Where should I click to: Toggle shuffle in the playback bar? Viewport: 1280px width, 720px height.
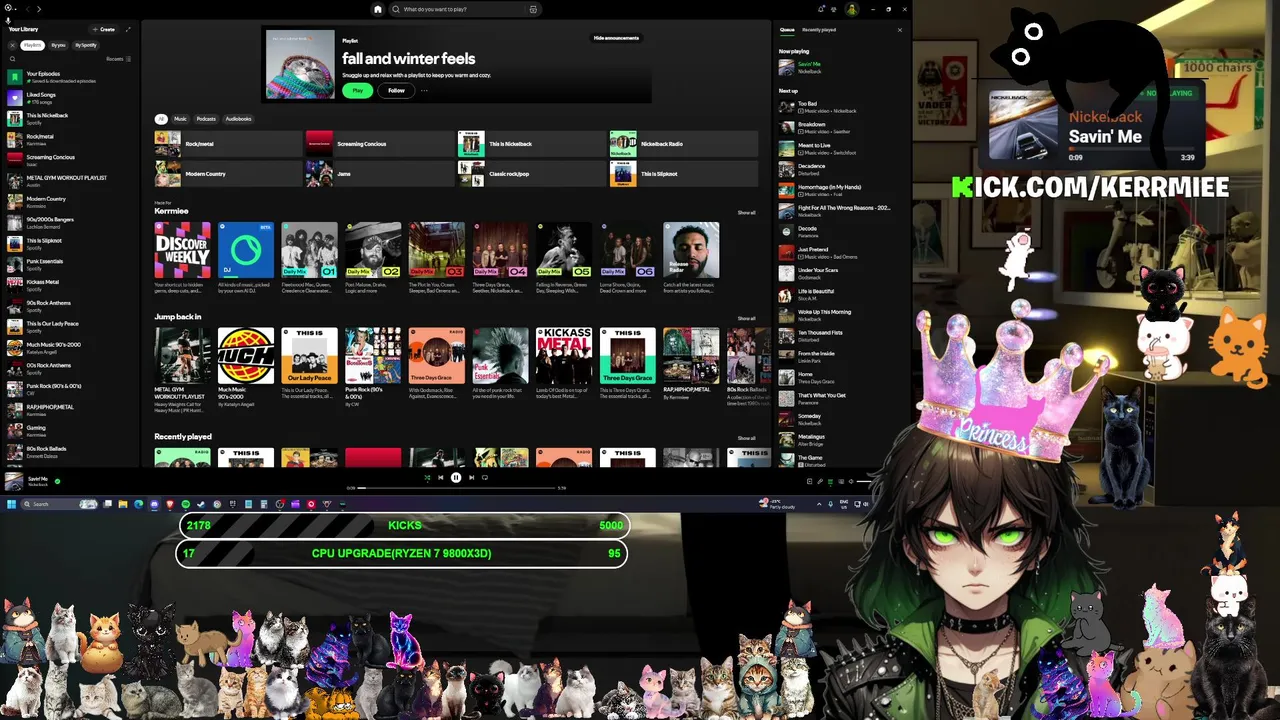tap(427, 478)
